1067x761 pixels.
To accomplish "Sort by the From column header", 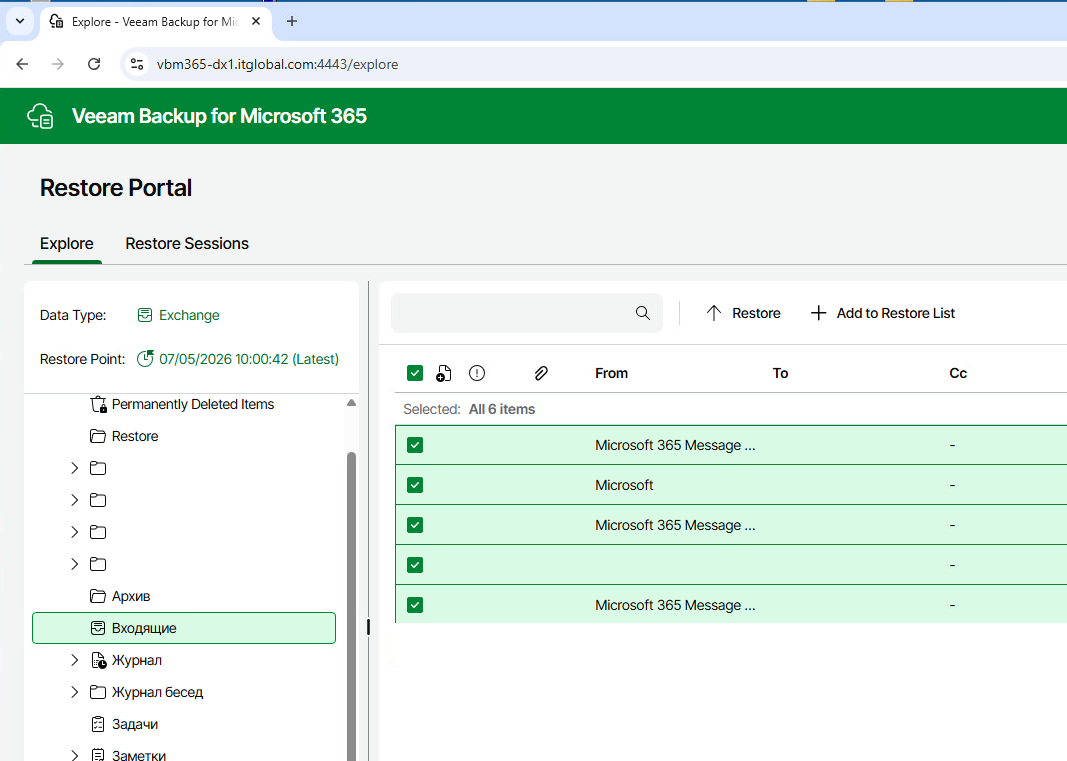I will point(611,373).
